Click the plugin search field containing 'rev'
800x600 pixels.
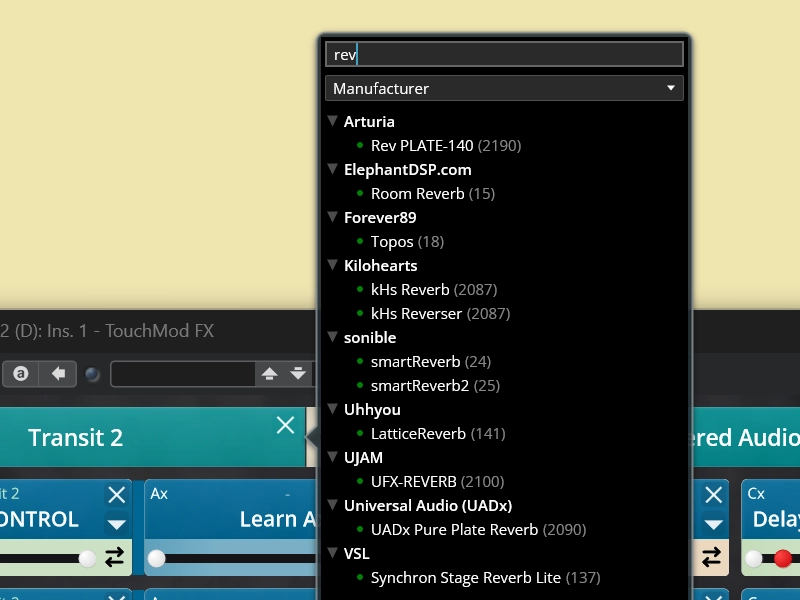click(x=504, y=54)
